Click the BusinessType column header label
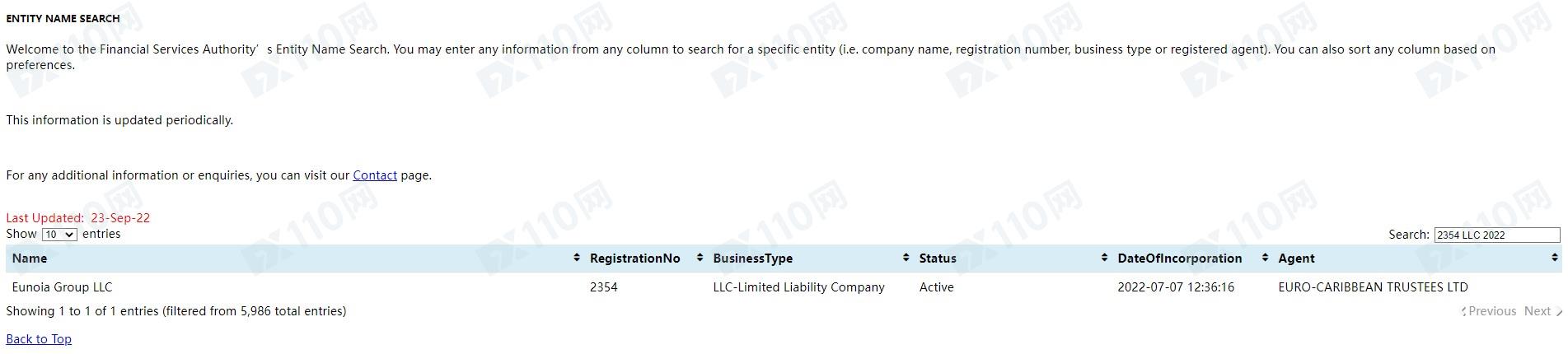Viewport: 1568px width, 354px height. tap(752, 259)
